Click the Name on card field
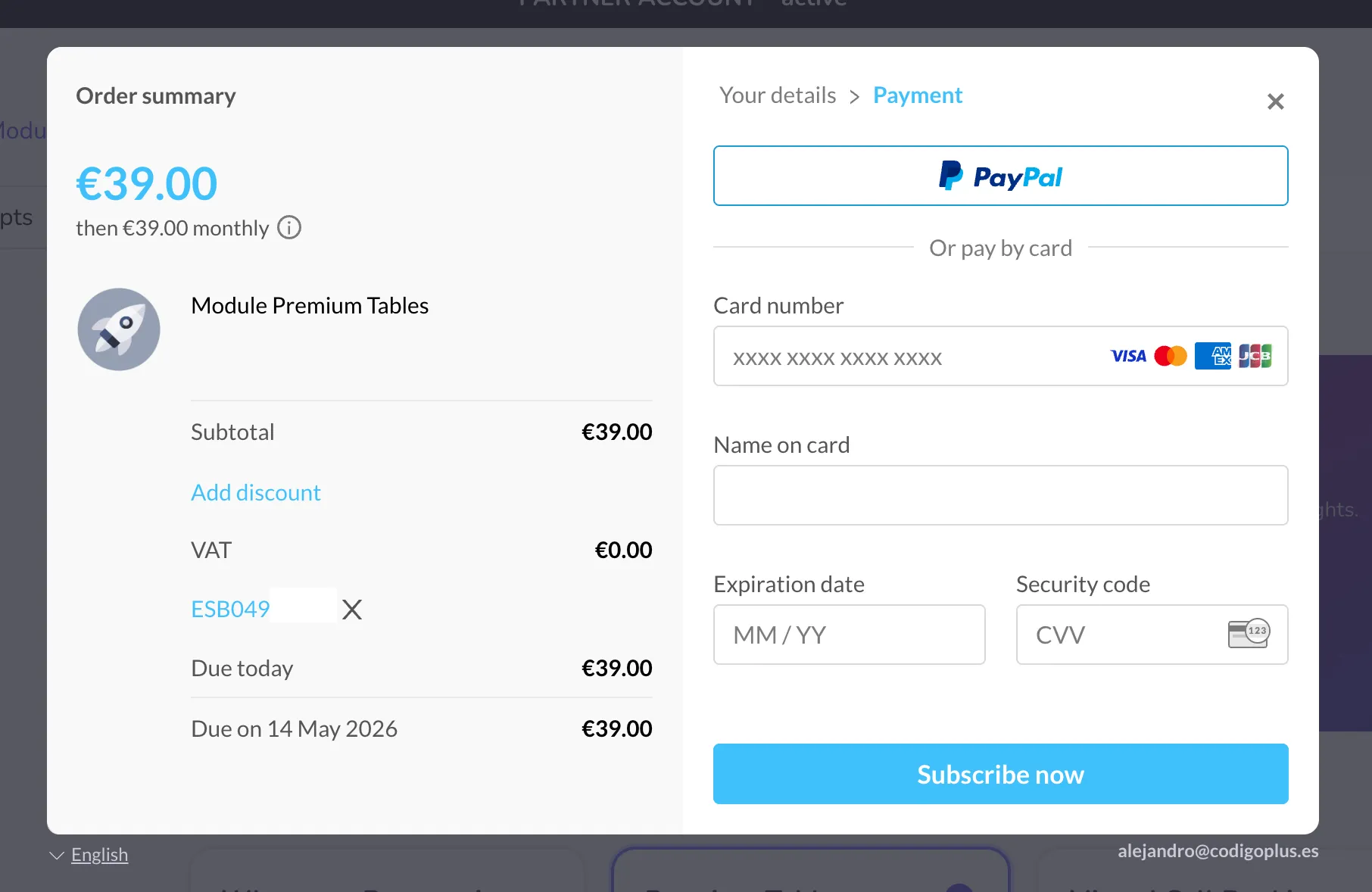 tap(1000, 495)
